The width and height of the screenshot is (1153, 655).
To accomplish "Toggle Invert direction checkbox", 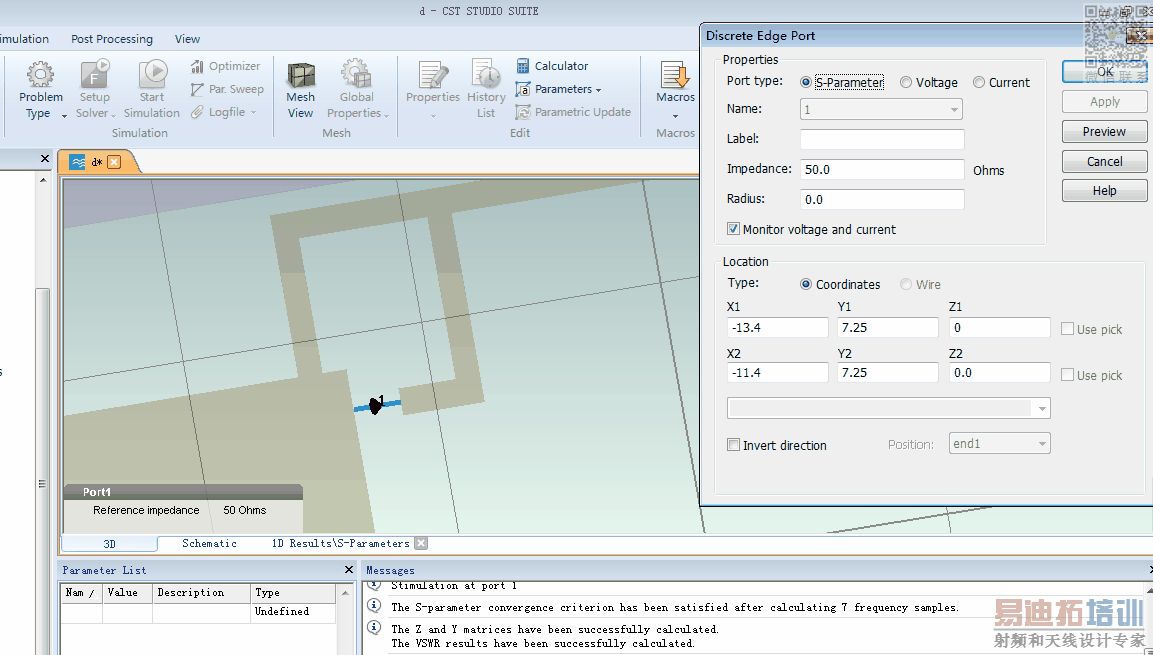I will coord(733,445).
